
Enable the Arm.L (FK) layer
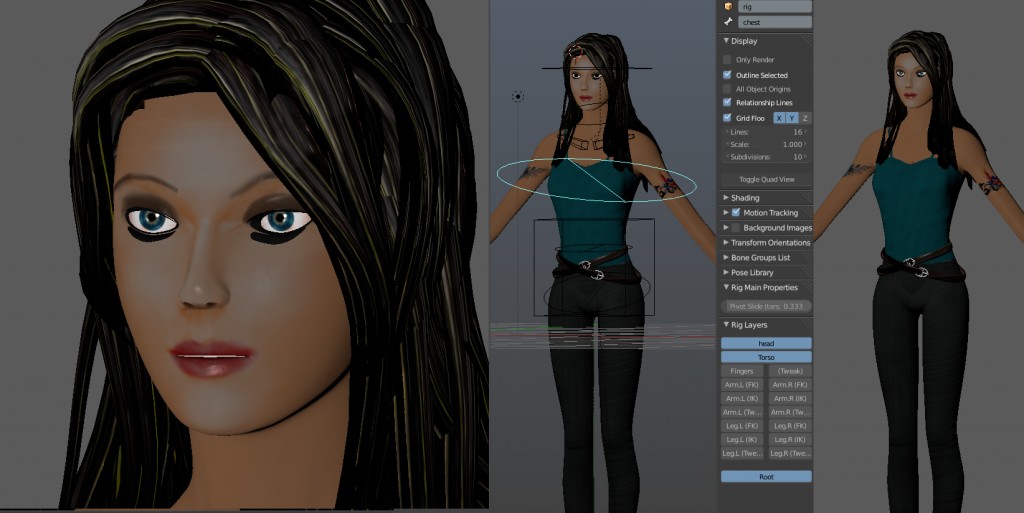point(742,384)
